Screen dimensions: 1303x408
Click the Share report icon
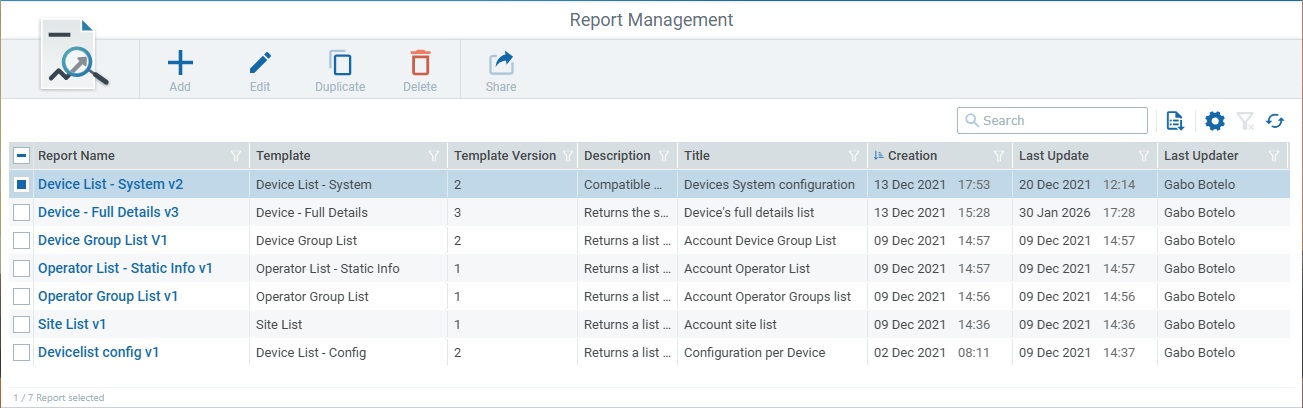click(501, 64)
